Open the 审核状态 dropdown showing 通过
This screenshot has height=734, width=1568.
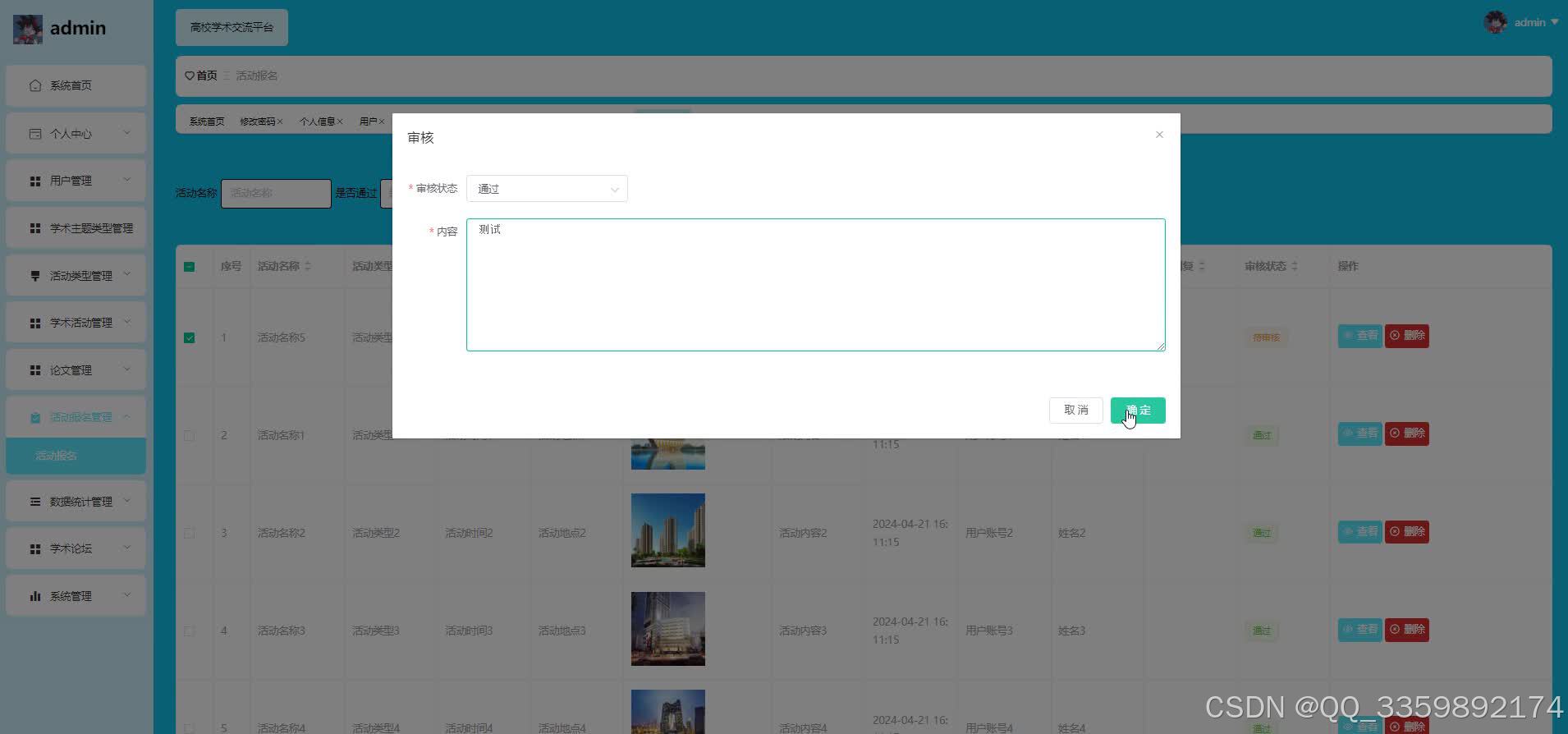coord(547,189)
